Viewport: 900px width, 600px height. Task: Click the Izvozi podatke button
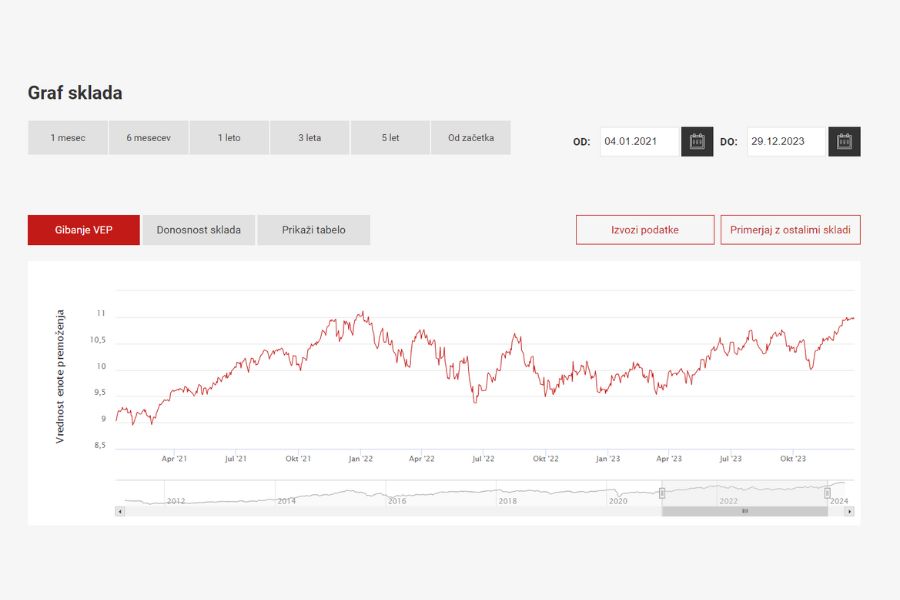tap(645, 230)
